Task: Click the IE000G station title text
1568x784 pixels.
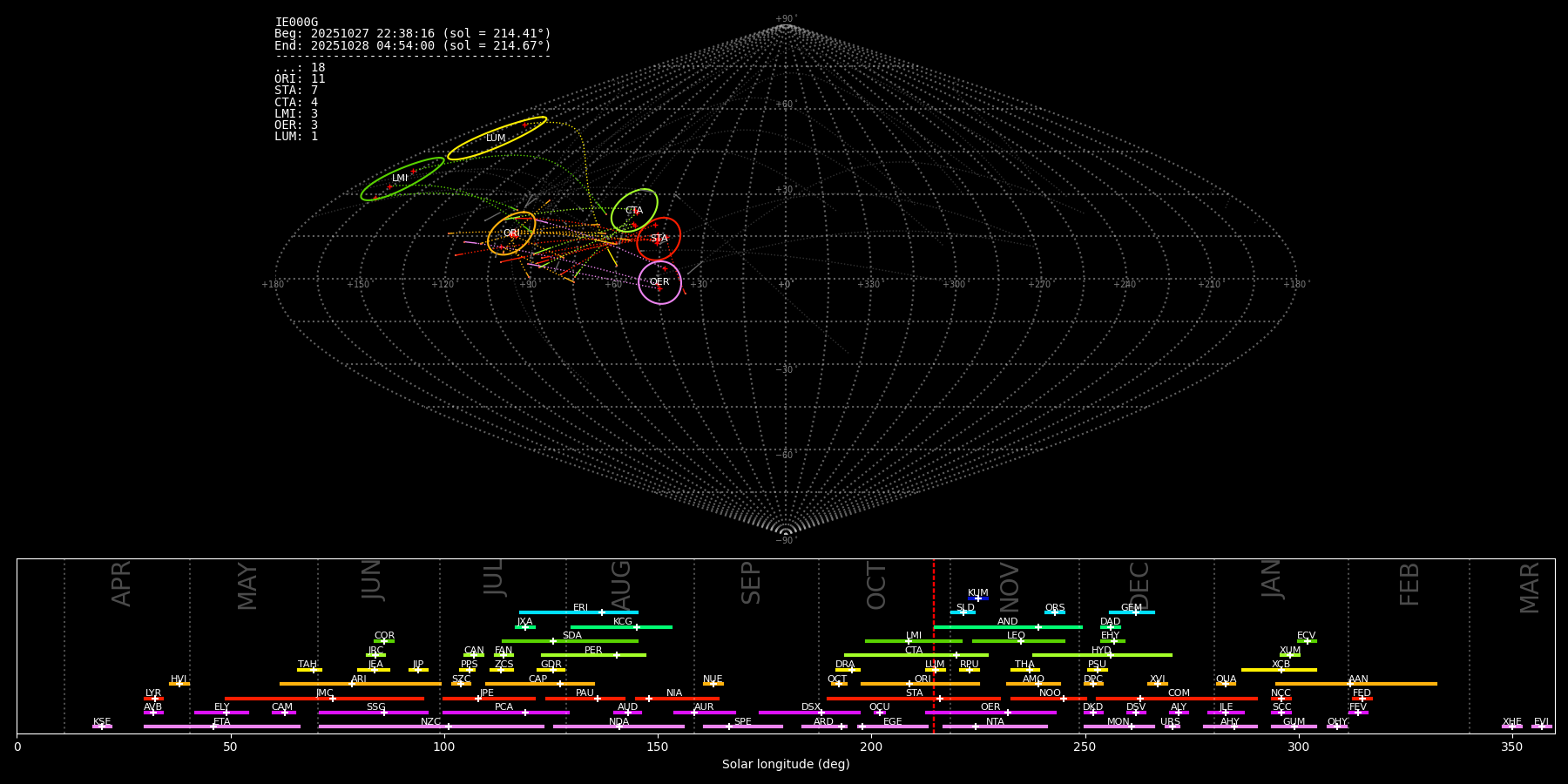Action: (296, 23)
